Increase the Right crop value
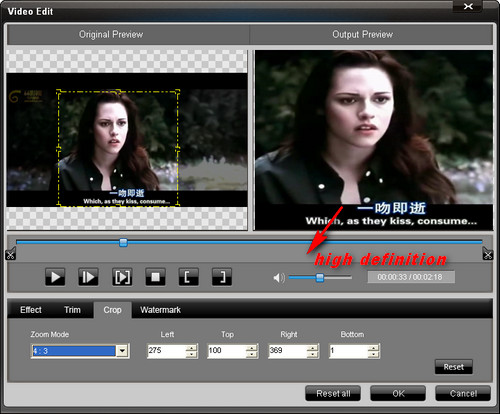500x414 pixels. click(312, 348)
